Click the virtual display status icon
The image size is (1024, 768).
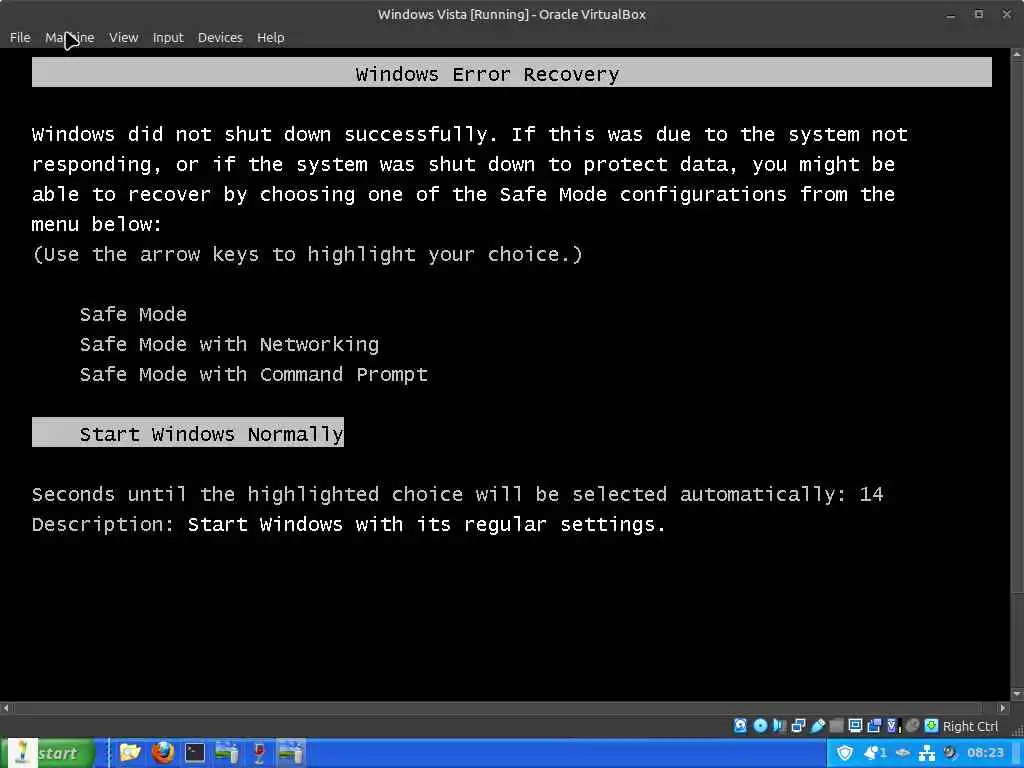(x=855, y=726)
